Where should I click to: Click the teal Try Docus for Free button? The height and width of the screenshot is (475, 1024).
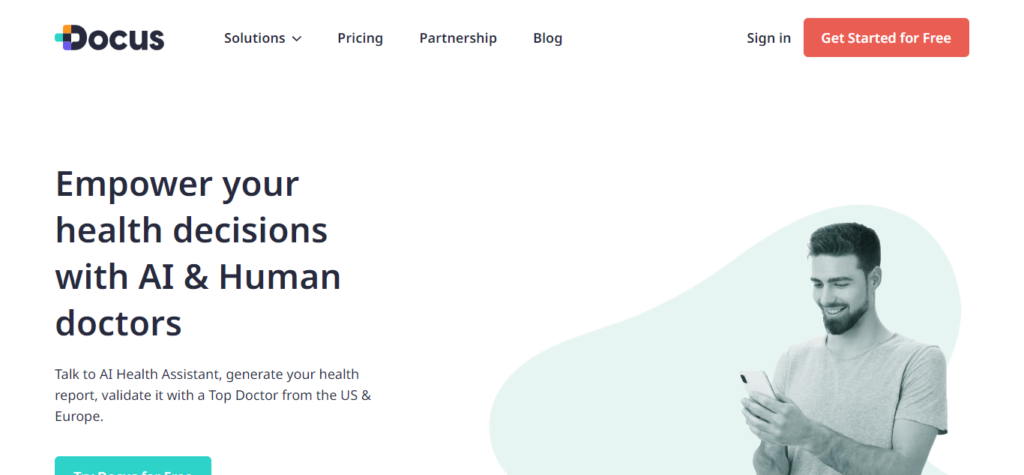(x=133, y=466)
